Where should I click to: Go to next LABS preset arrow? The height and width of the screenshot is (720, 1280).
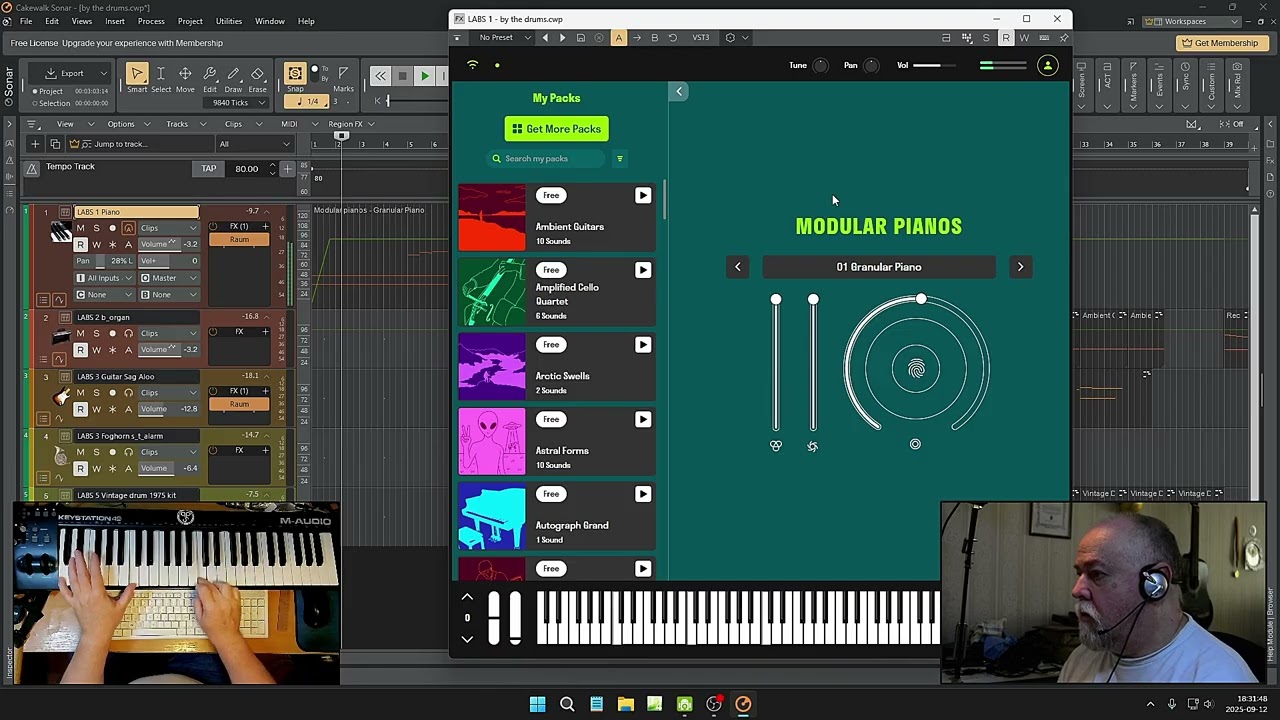pyautogui.click(x=1020, y=267)
